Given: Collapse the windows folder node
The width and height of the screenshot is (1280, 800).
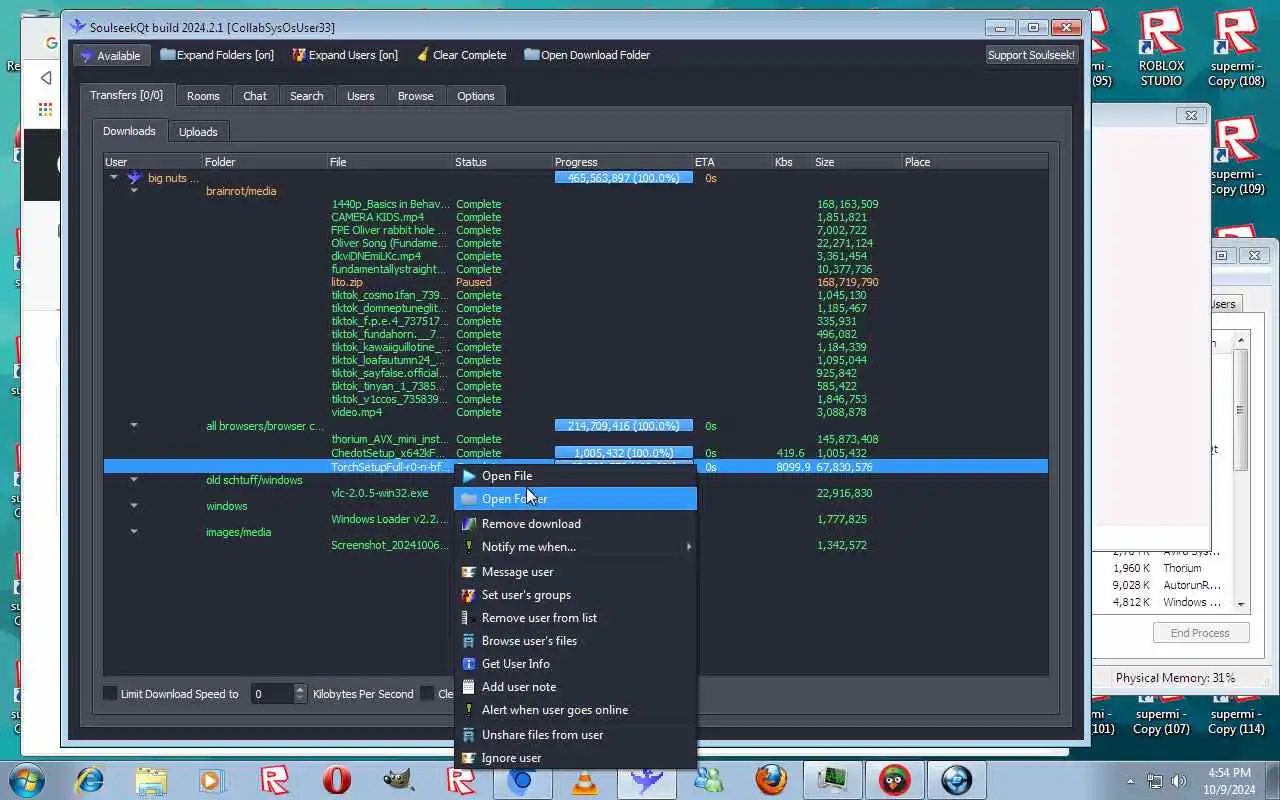Looking at the screenshot, I should [133, 506].
